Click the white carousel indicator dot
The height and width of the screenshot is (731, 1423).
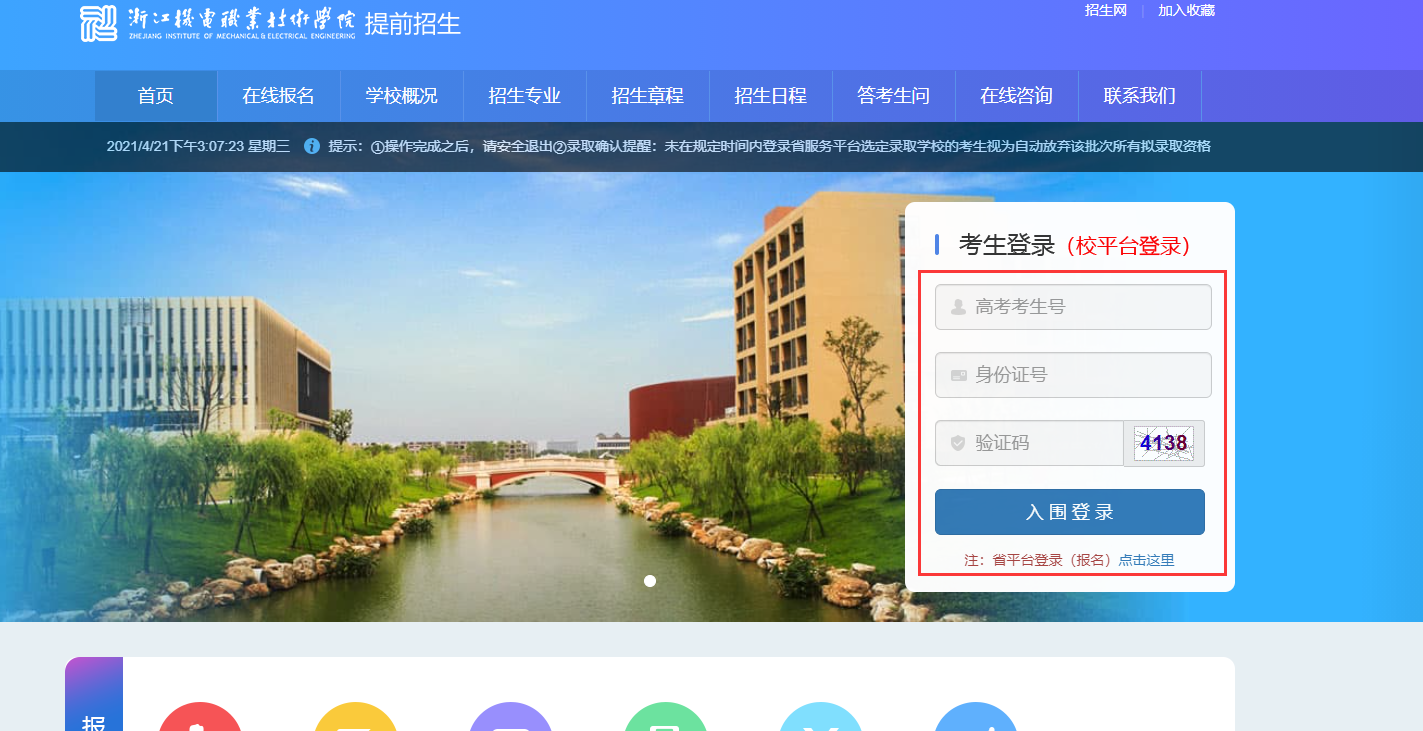[x=650, y=581]
